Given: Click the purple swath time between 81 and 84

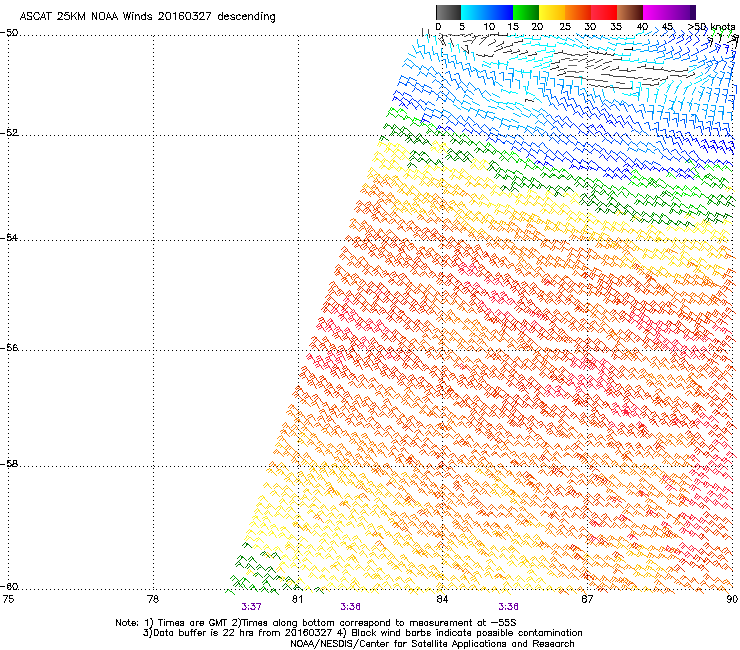Looking at the screenshot, I should [x=351, y=607].
